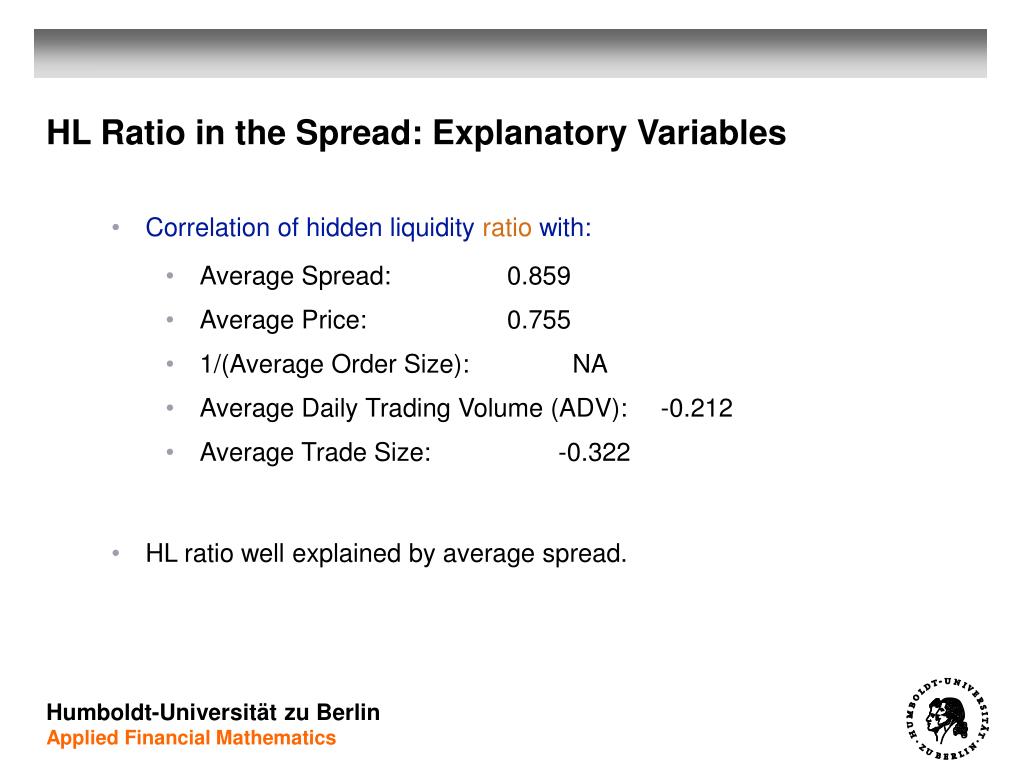Click the value -0.322
The height and width of the screenshot is (768, 1024).
pos(594,453)
